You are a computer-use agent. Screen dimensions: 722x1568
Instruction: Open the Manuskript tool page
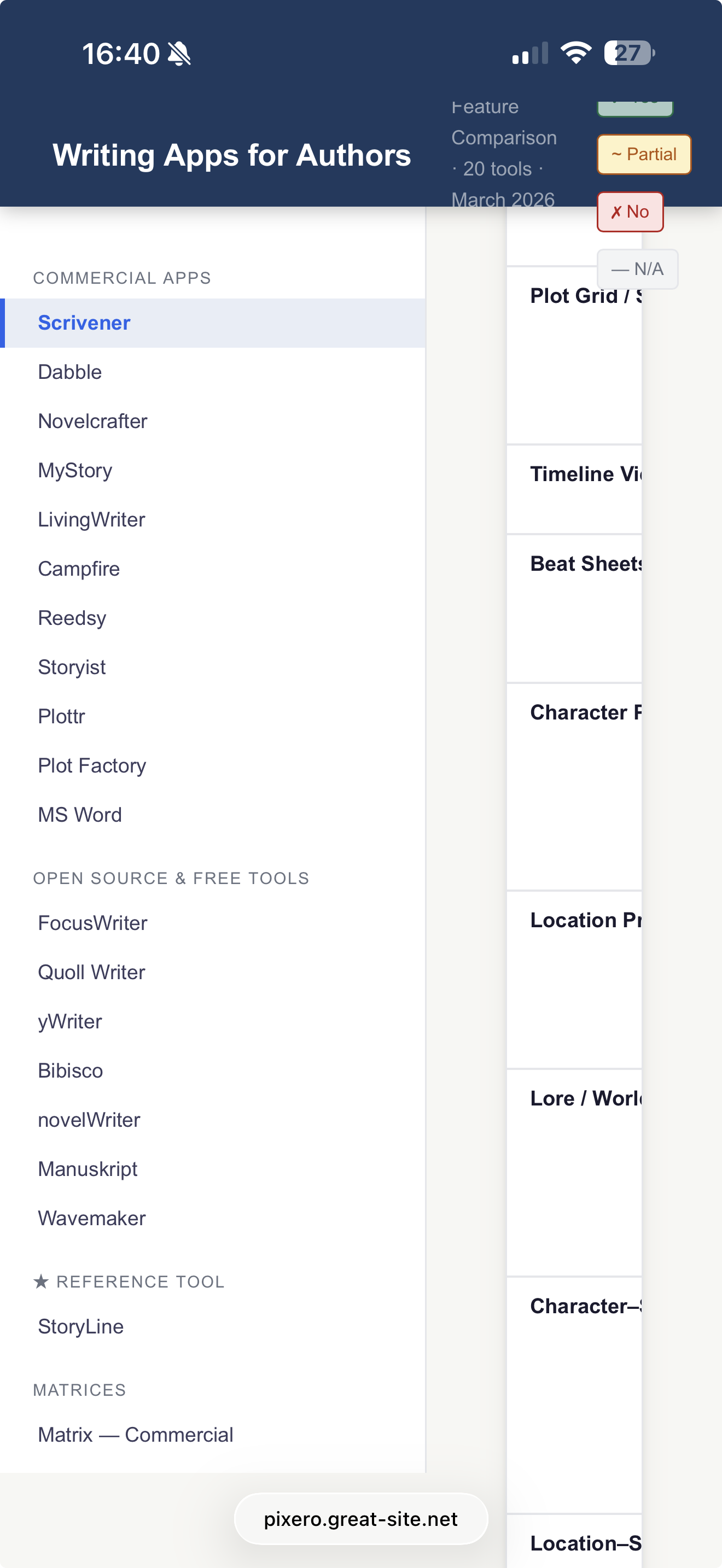[x=88, y=1169]
